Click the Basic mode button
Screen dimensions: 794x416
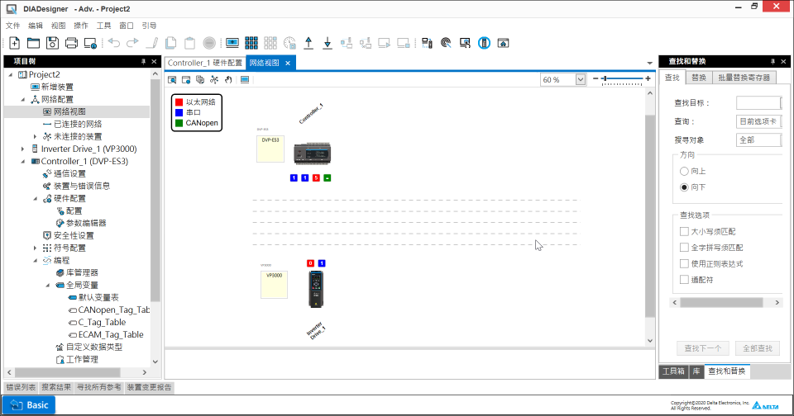28,405
